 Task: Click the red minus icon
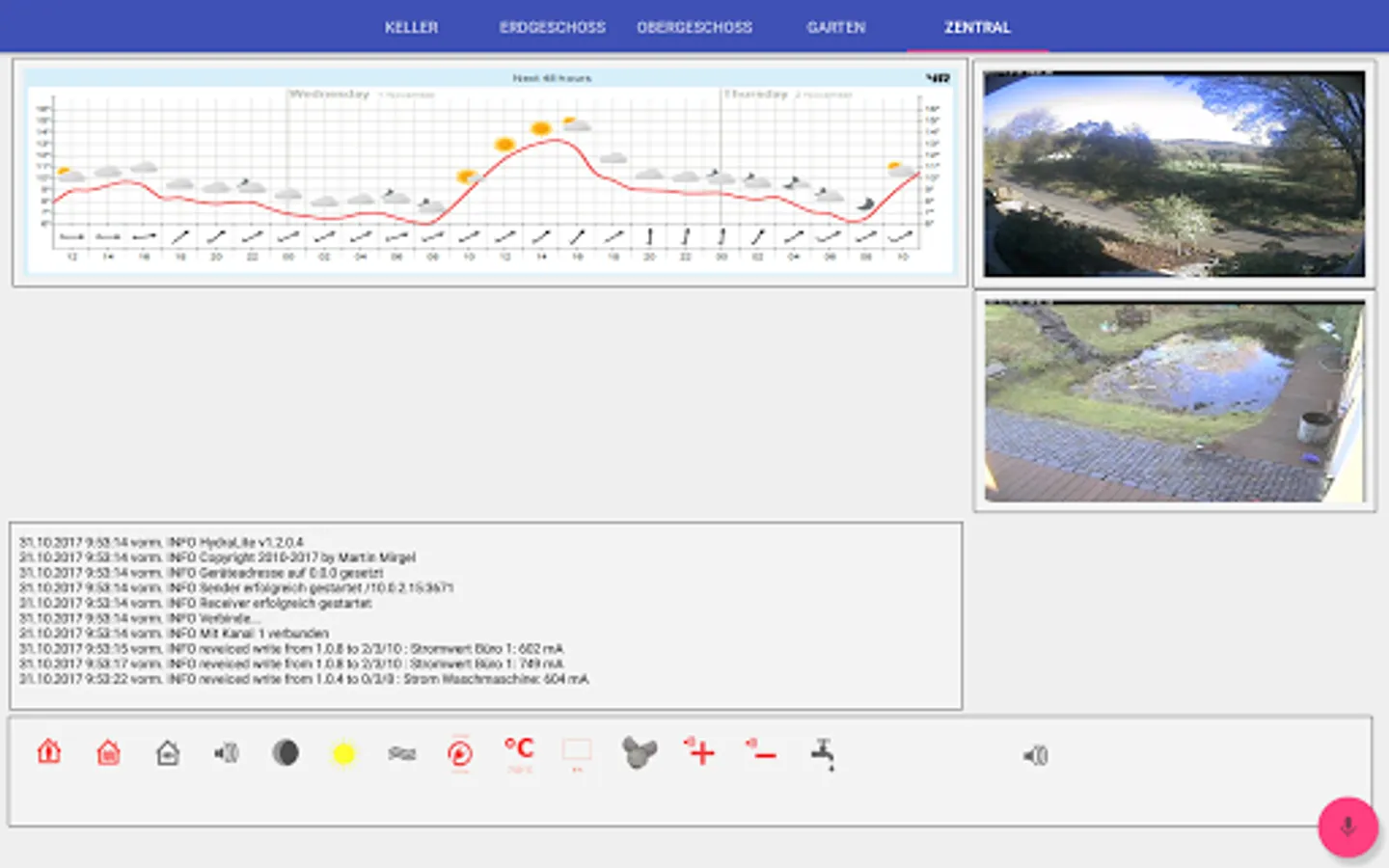761,751
